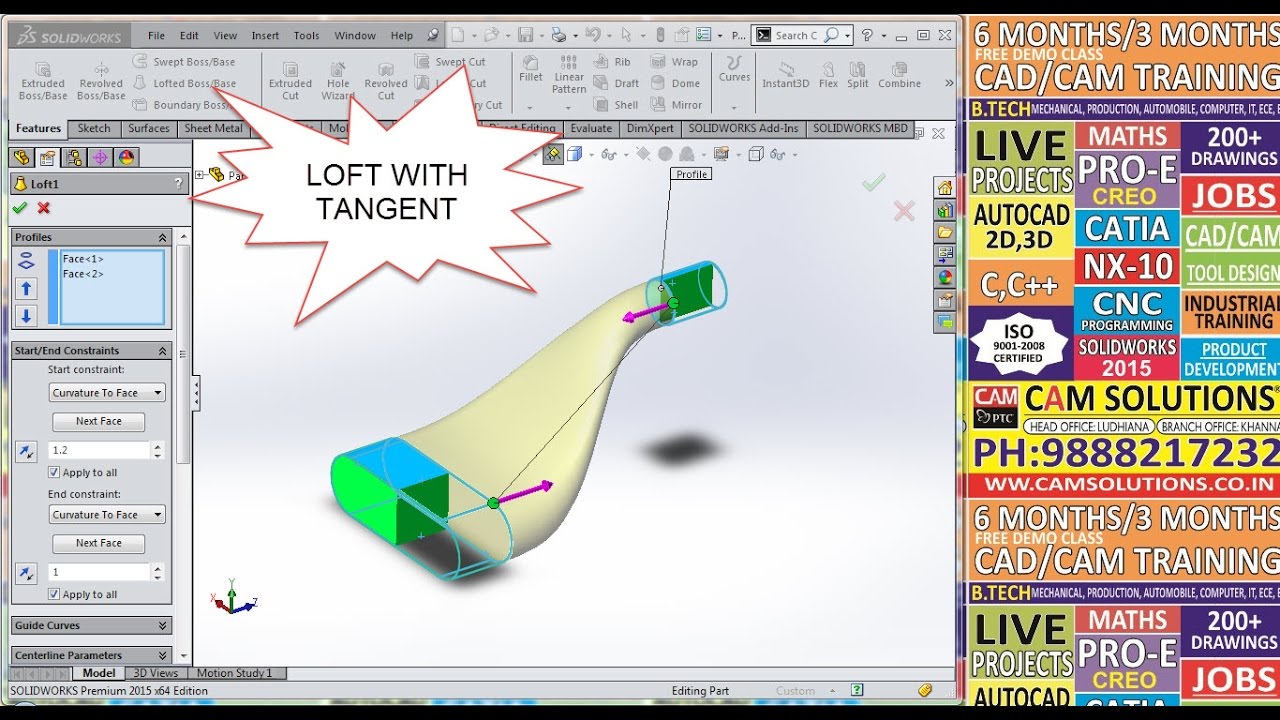Screen dimensions: 1280x720
Task: Switch to the Motion Study 1 tab
Action: pos(234,673)
